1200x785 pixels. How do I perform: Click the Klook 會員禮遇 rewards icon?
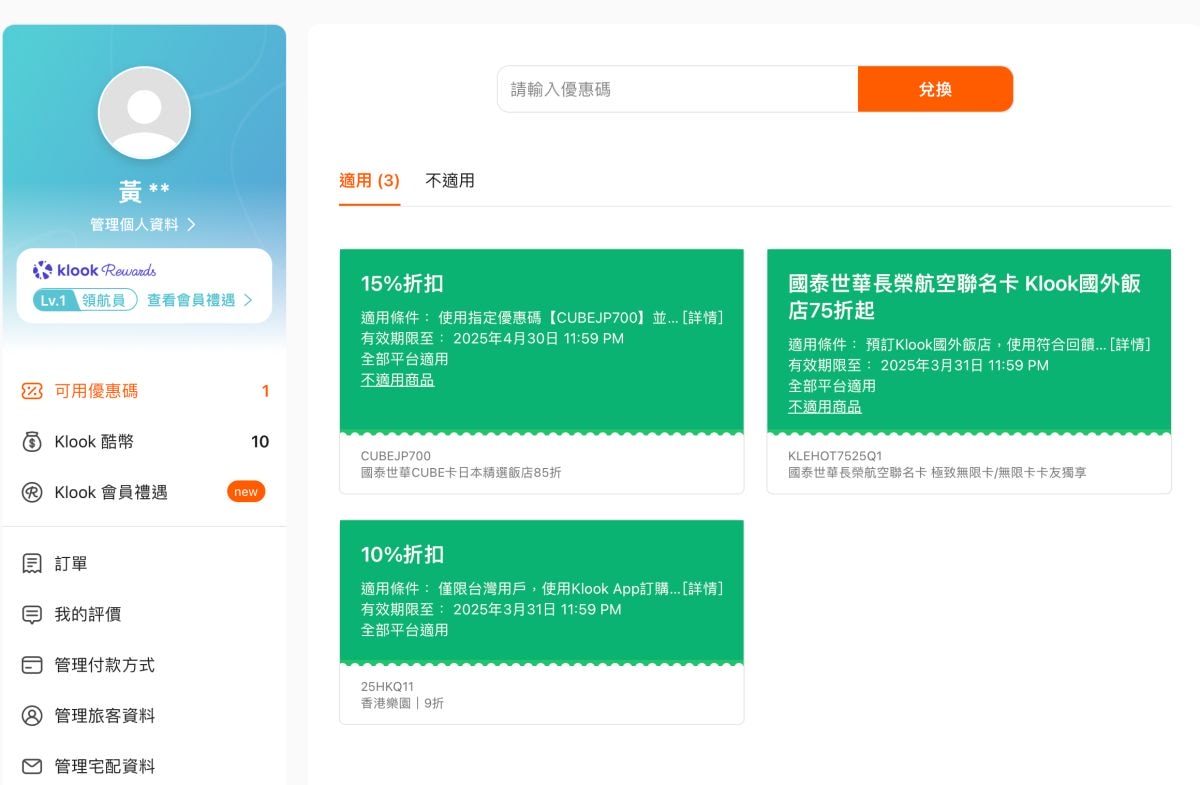(x=32, y=492)
